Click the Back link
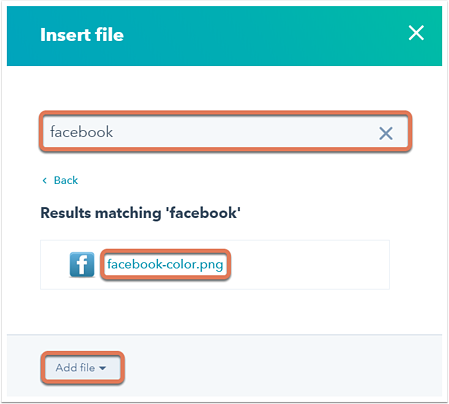Viewport: 449px width, 404px height. click(x=66, y=180)
